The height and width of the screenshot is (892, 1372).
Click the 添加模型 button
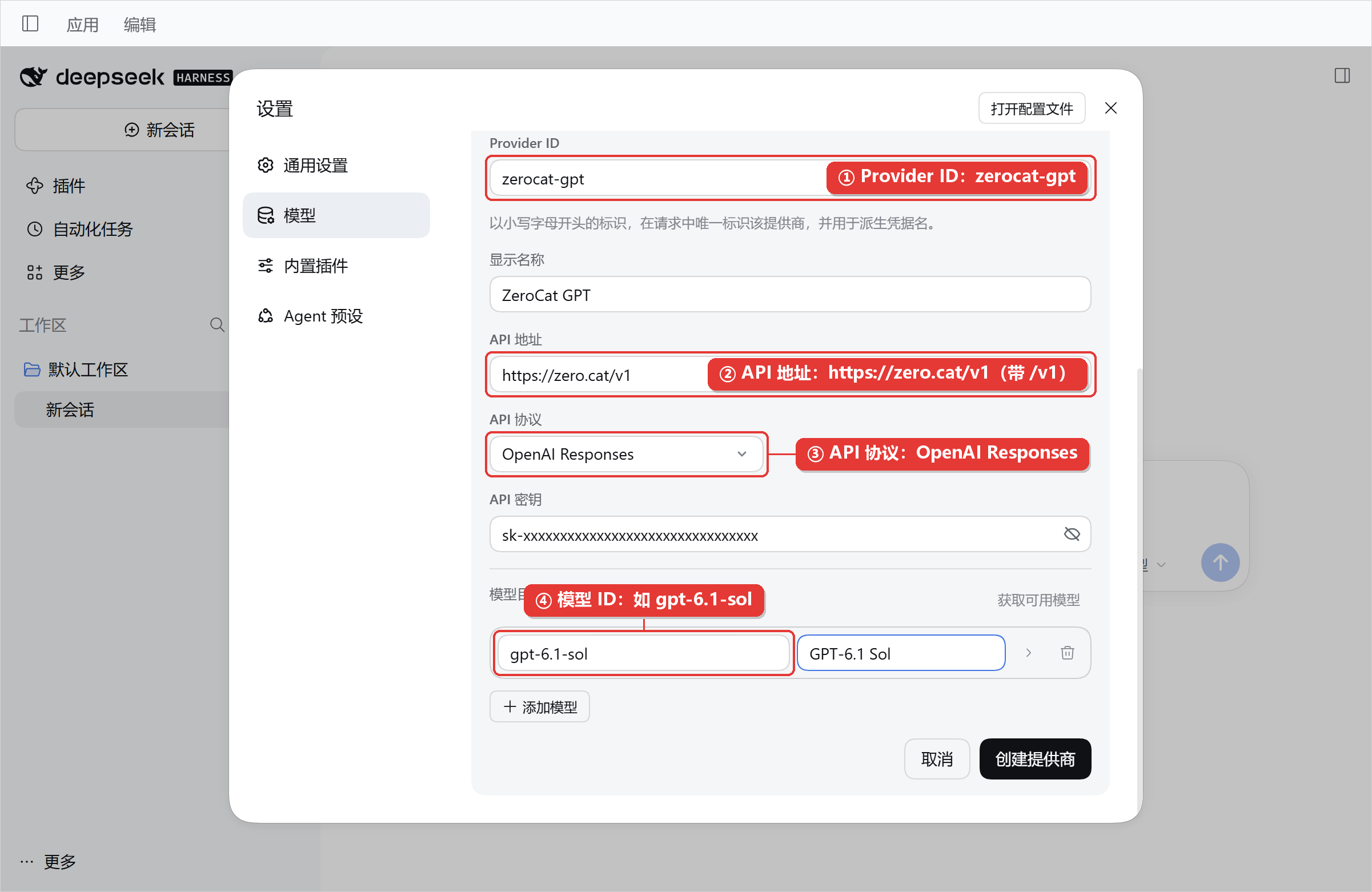[x=540, y=706]
